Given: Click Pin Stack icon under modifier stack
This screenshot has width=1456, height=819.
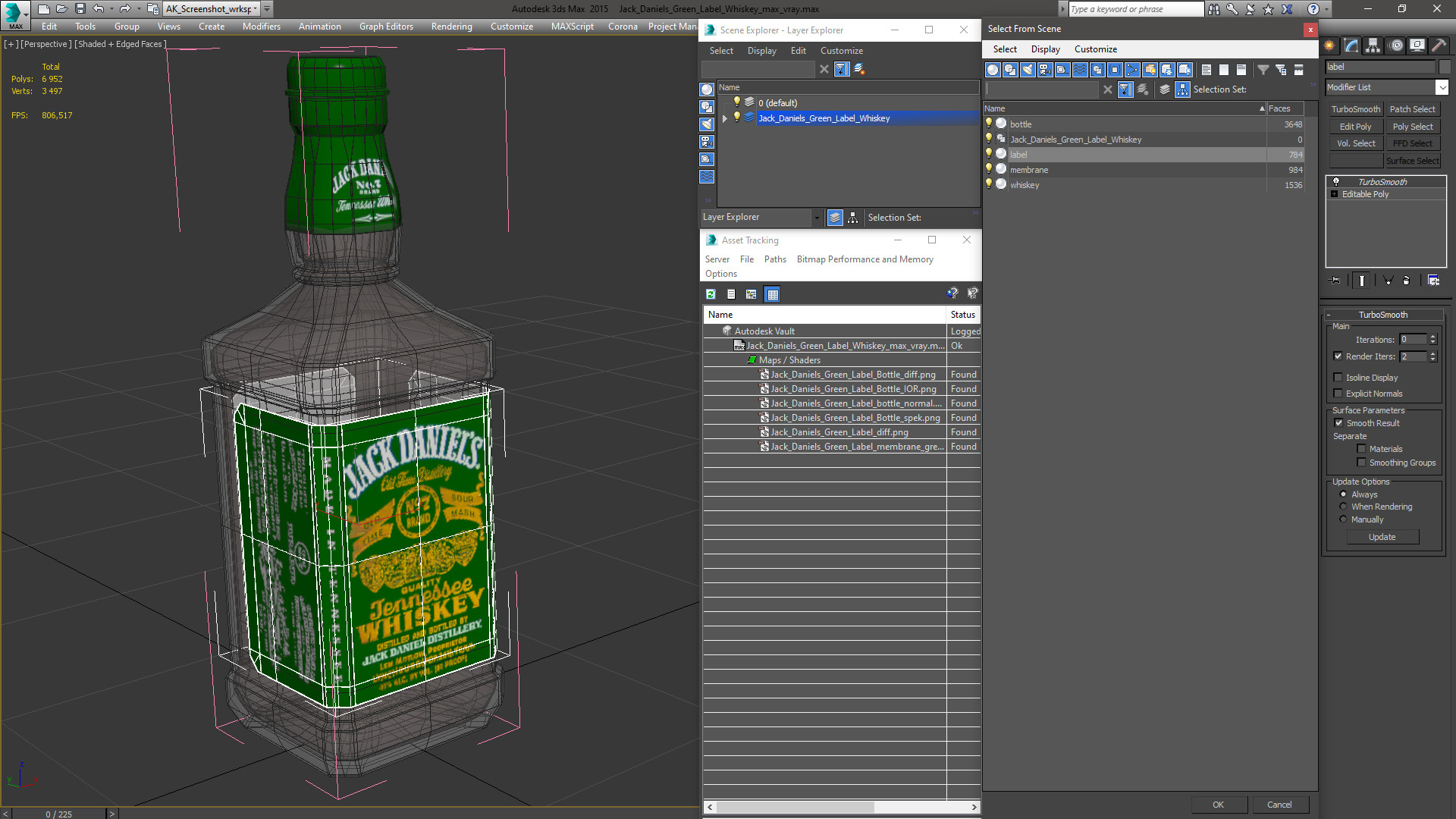Looking at the screenshot, I should (1335, 281).
